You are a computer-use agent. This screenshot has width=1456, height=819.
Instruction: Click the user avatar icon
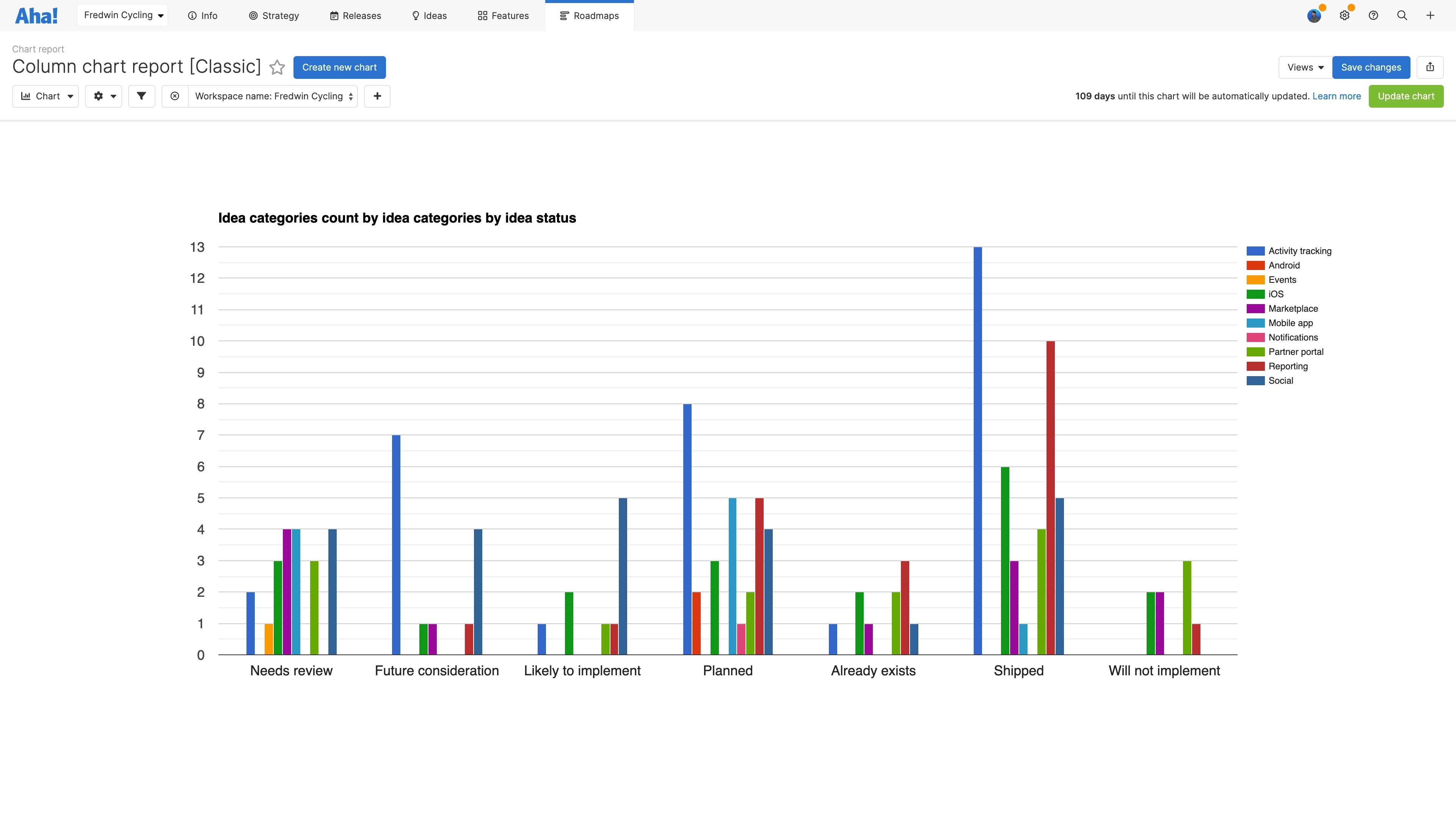[1314, 15]
